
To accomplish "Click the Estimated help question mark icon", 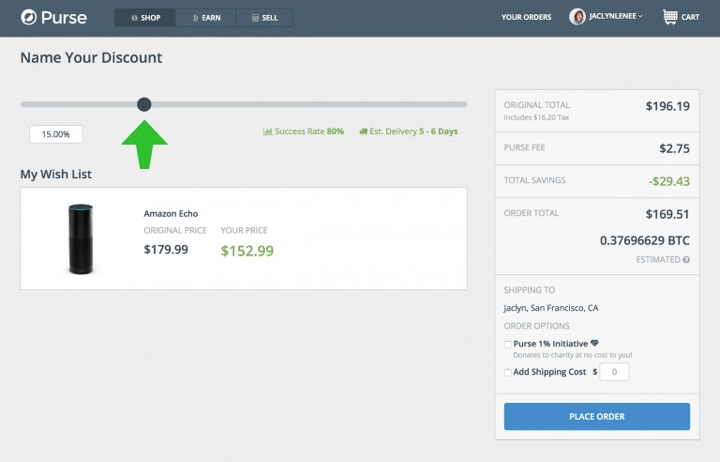I will click(686, 260).
